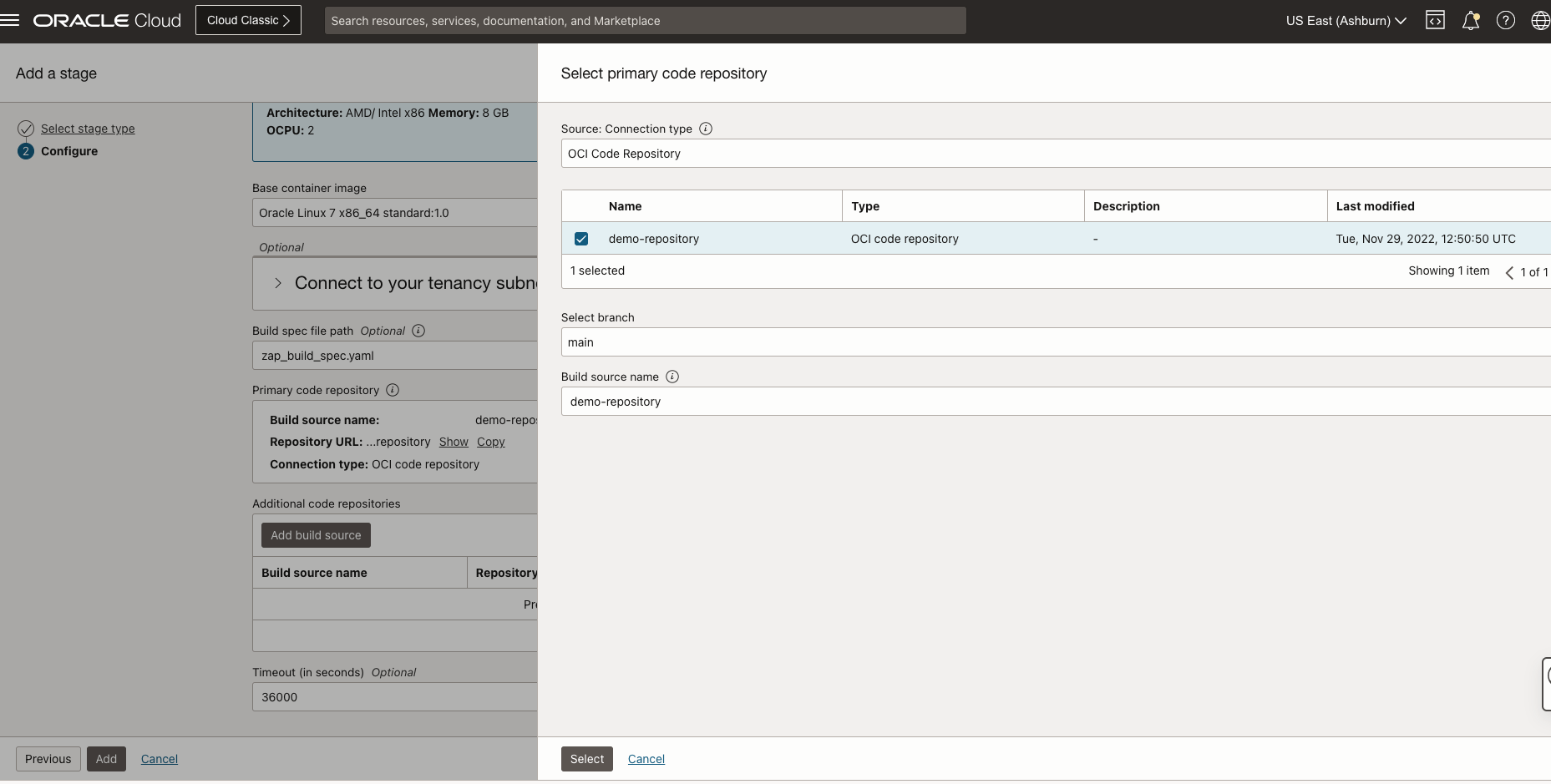Viewport: 1551px width, 784px height.
Task: Click the Show repository URL link
Action: (454, 442)
